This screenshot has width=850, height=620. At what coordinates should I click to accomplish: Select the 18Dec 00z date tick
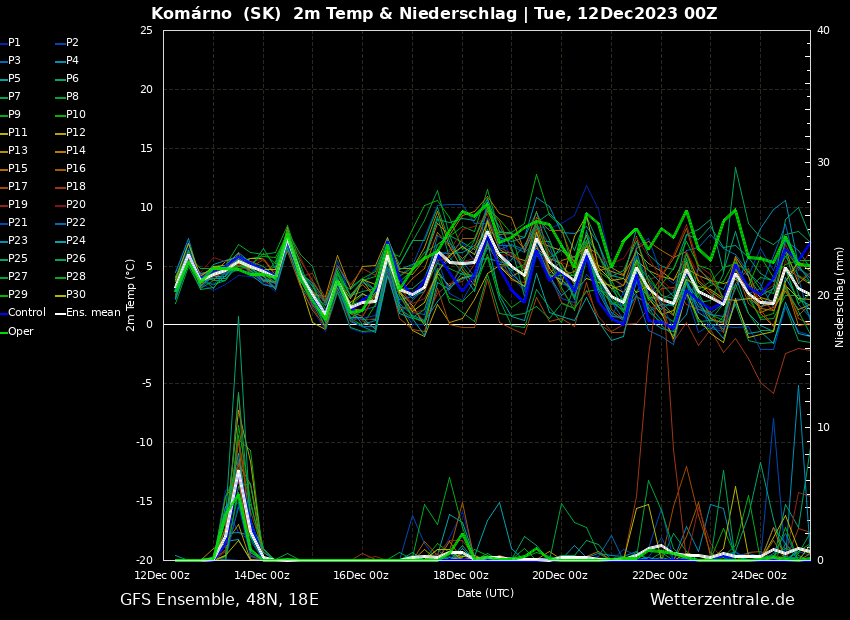tap(461, 575)
